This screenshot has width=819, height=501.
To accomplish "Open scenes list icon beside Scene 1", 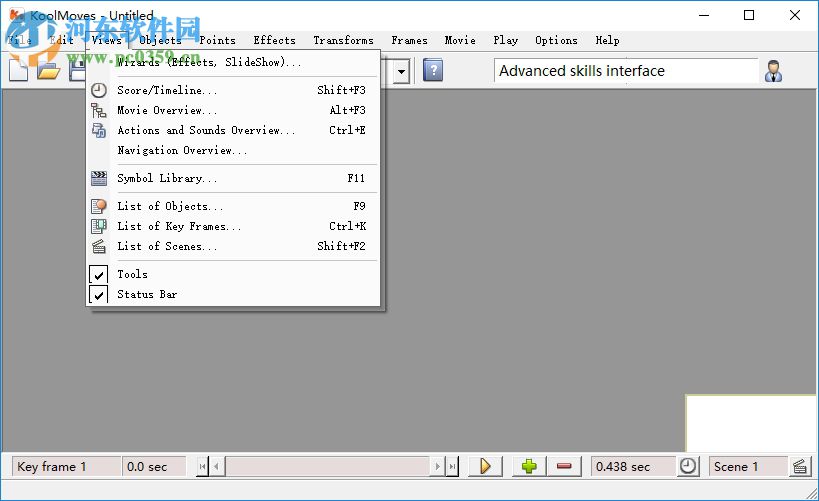I will coord(800,466).
